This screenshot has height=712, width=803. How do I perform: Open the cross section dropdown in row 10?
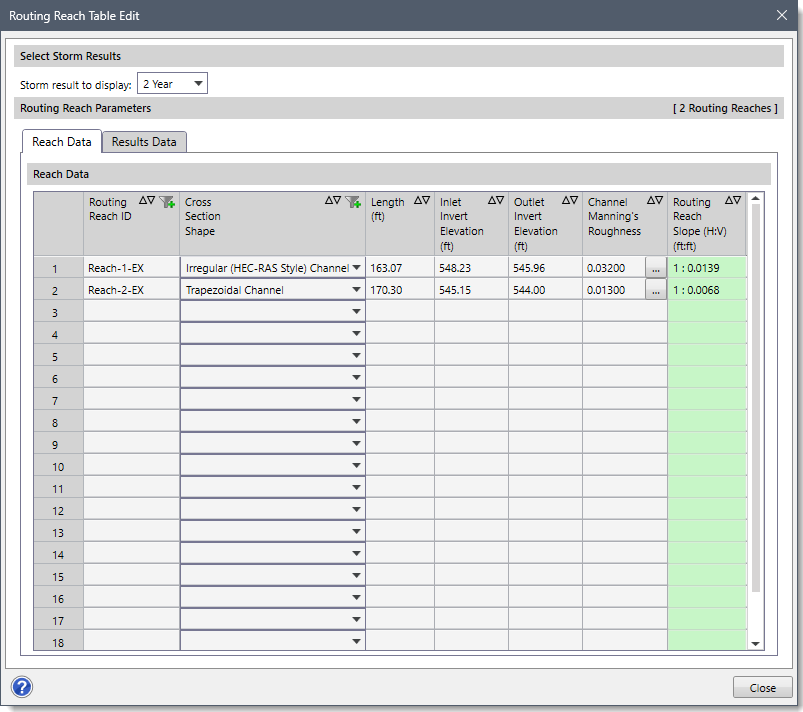pos(356,466)
